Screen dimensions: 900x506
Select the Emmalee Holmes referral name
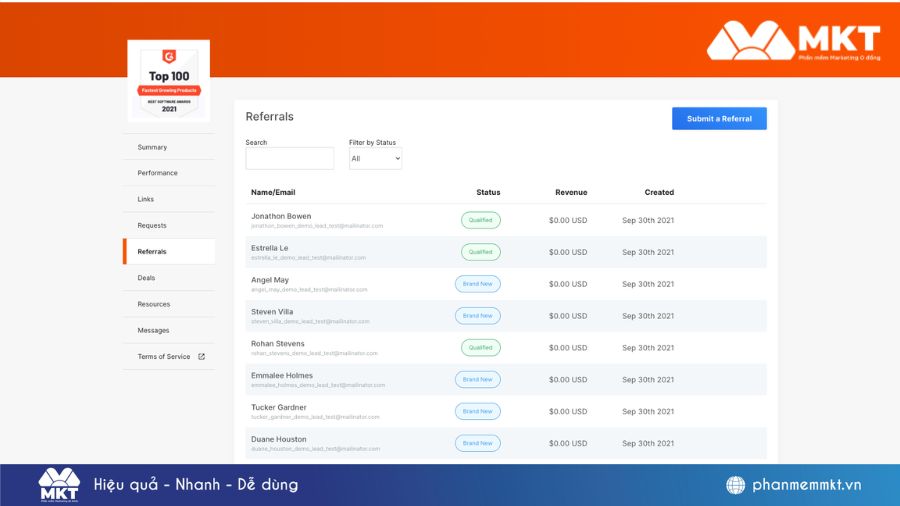coord(282,375)
